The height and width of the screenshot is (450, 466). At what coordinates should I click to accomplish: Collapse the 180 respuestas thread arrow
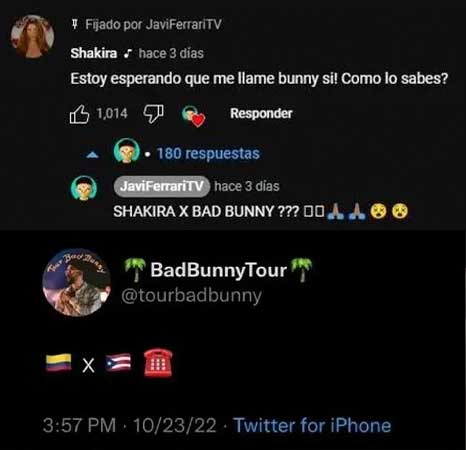point(92,155)
